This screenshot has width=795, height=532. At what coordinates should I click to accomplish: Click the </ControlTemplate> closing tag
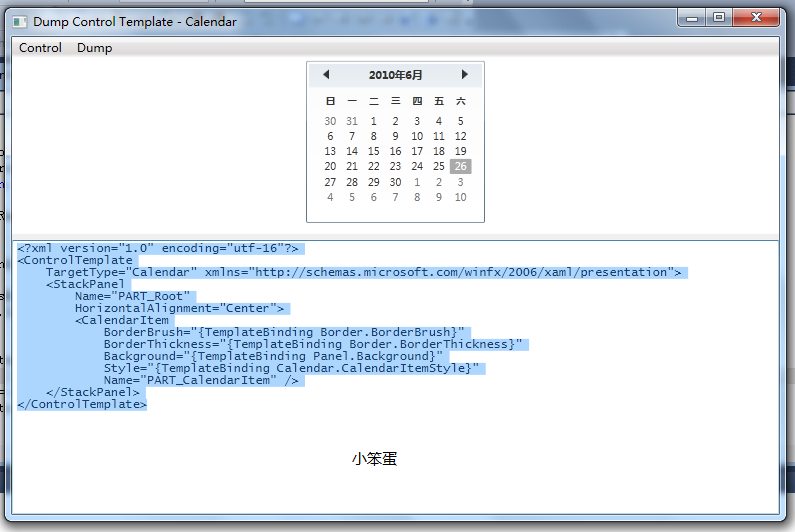(82, 405)
